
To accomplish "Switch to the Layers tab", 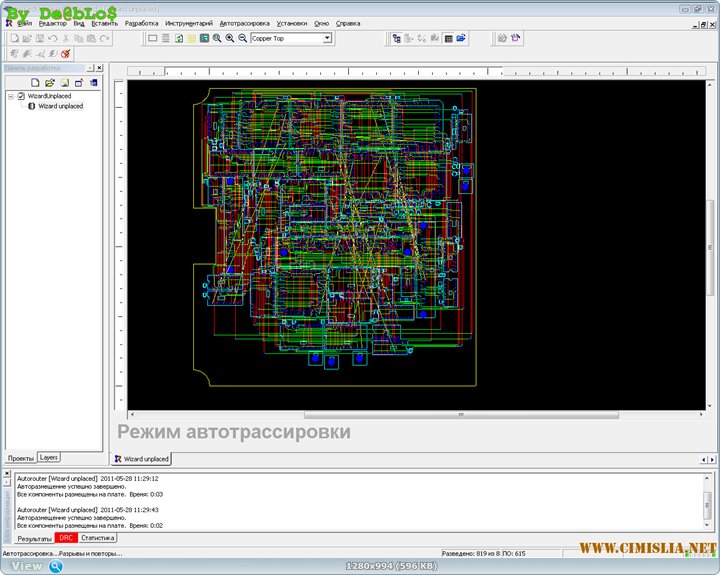I will (x=49, y=457).
